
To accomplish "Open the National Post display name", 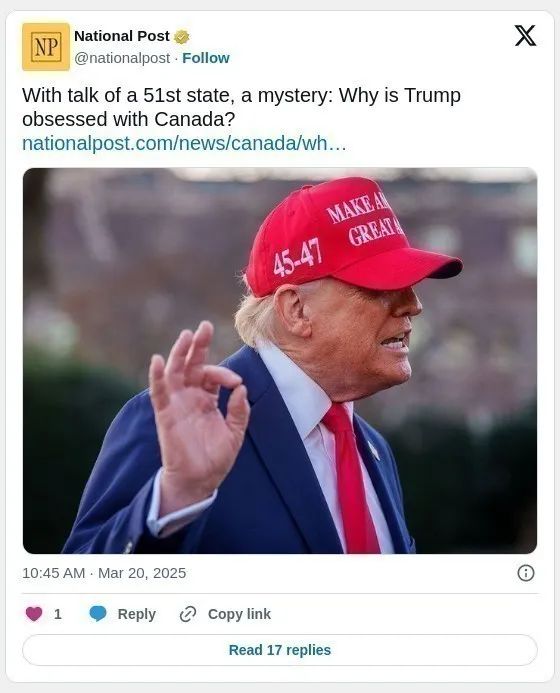I will 122,36.
